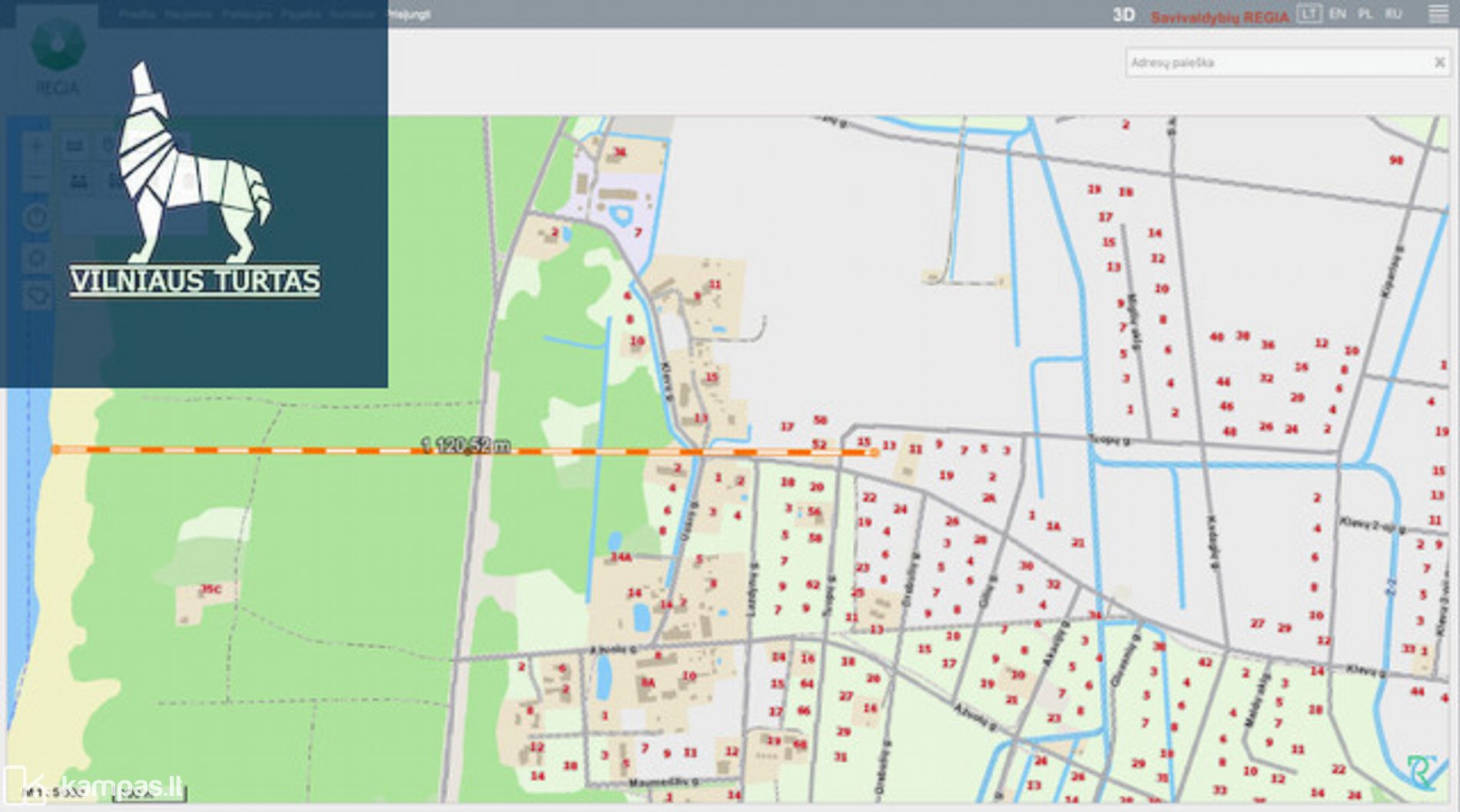Click the Kiparisų g. street label

click(x=1392, y=273)
